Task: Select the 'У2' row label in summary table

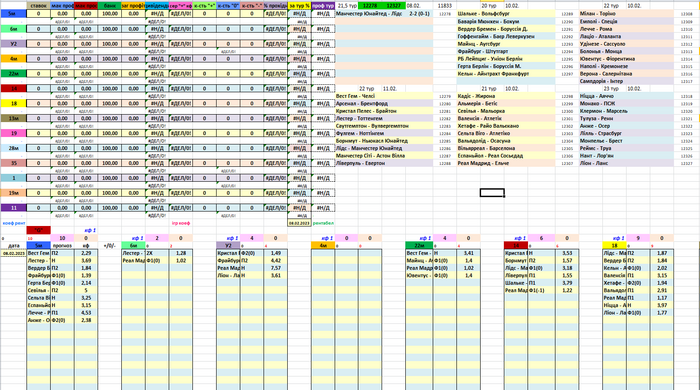Action: (x=13, y=44)
